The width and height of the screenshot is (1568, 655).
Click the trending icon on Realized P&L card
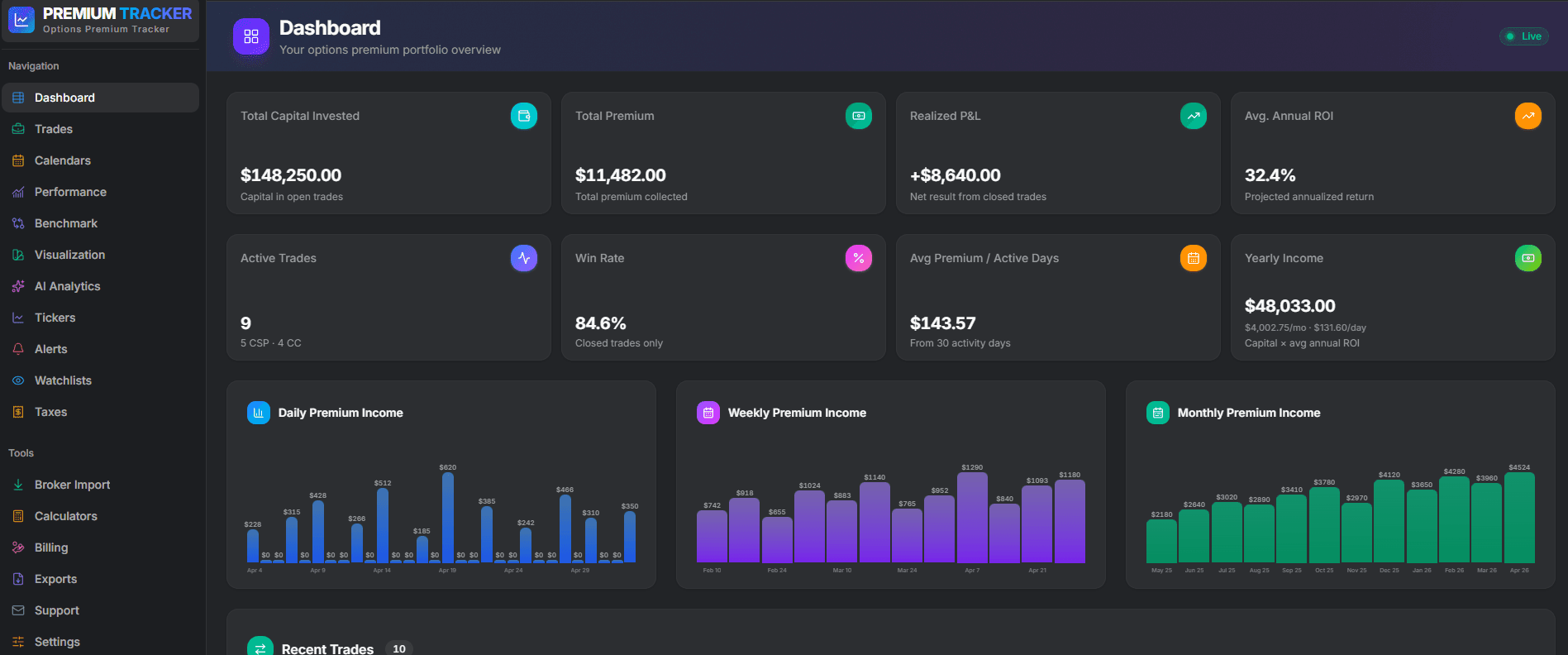coord(1194,116)
